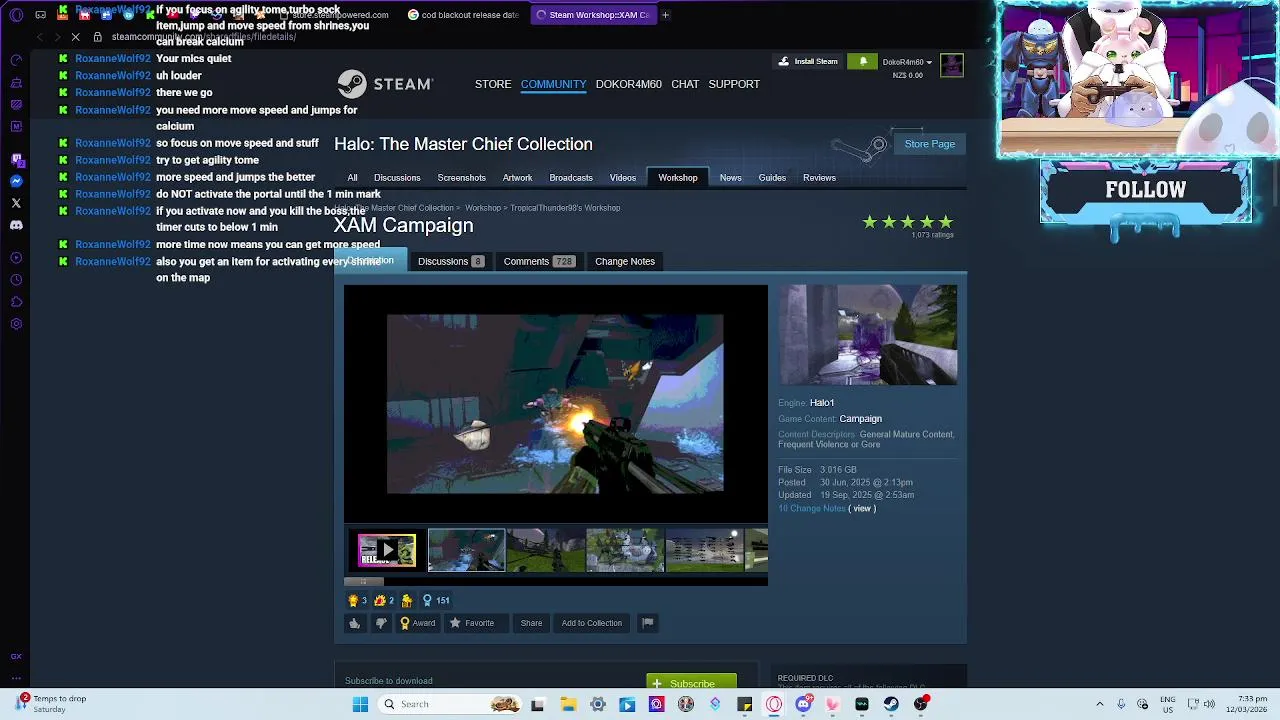1280x720 pixels.
Task: Click Add to Collection button
Action: [x=591, y=623]
